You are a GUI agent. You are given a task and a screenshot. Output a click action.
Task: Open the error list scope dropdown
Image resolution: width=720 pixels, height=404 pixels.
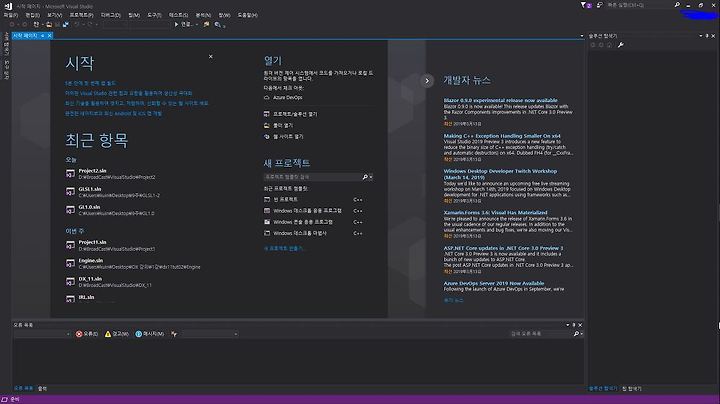coord(42,334)
